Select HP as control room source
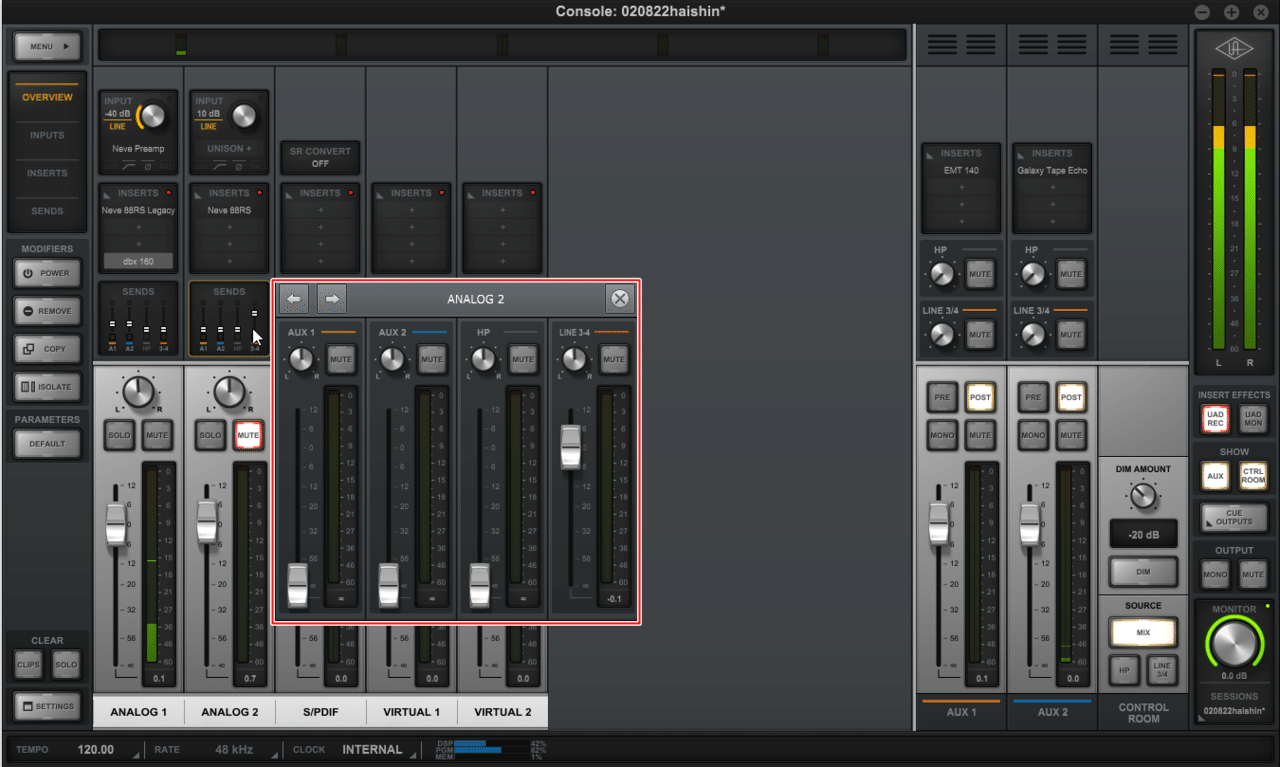The height and width of the screenshot is (767, 1280). point(1123,670)
